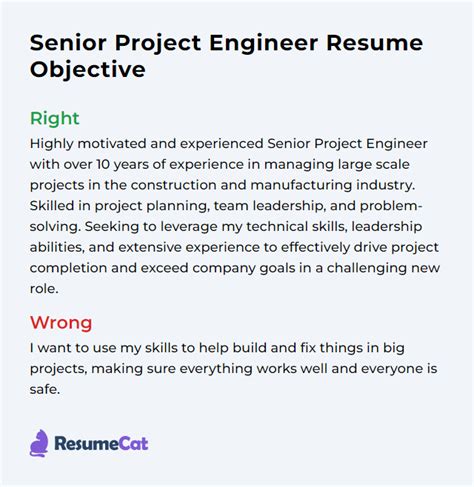Click the word role. ending the paragraph
This screenshot has width=474, height=487.
point(44,289)
